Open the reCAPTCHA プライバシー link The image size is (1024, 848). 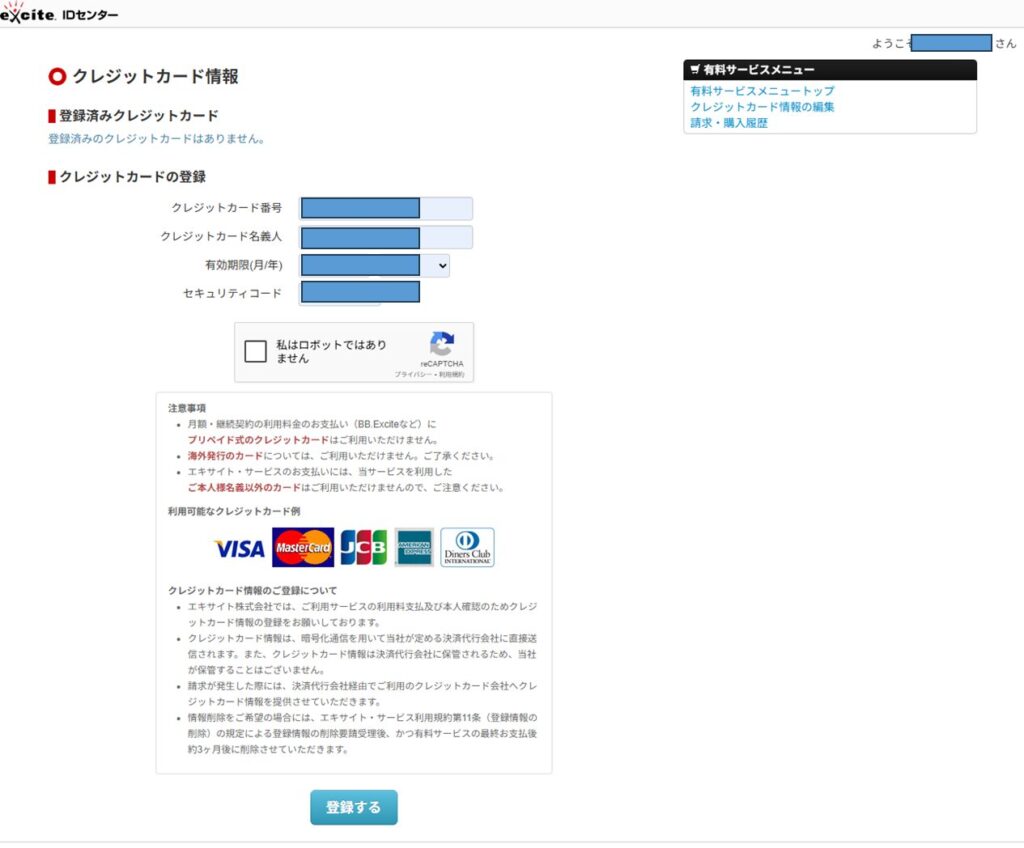click(x=411, y=374)
